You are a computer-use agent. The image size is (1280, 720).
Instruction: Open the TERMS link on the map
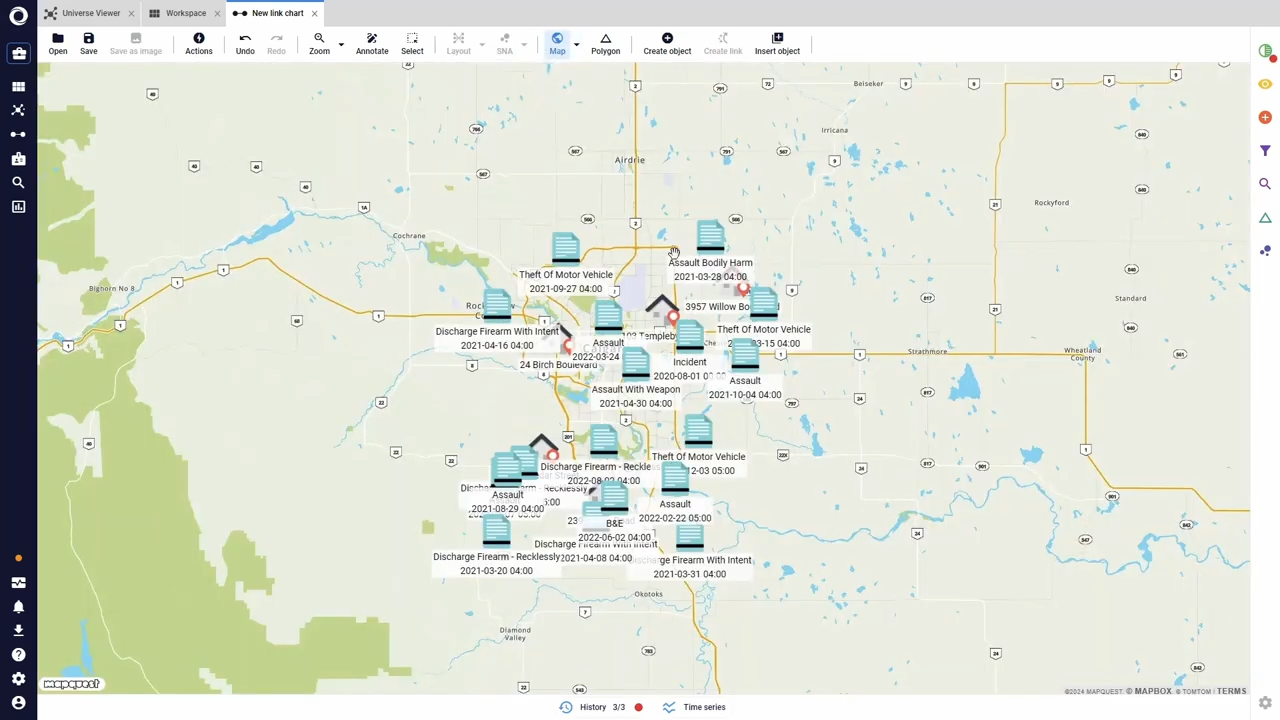(x=1231, y=691)
